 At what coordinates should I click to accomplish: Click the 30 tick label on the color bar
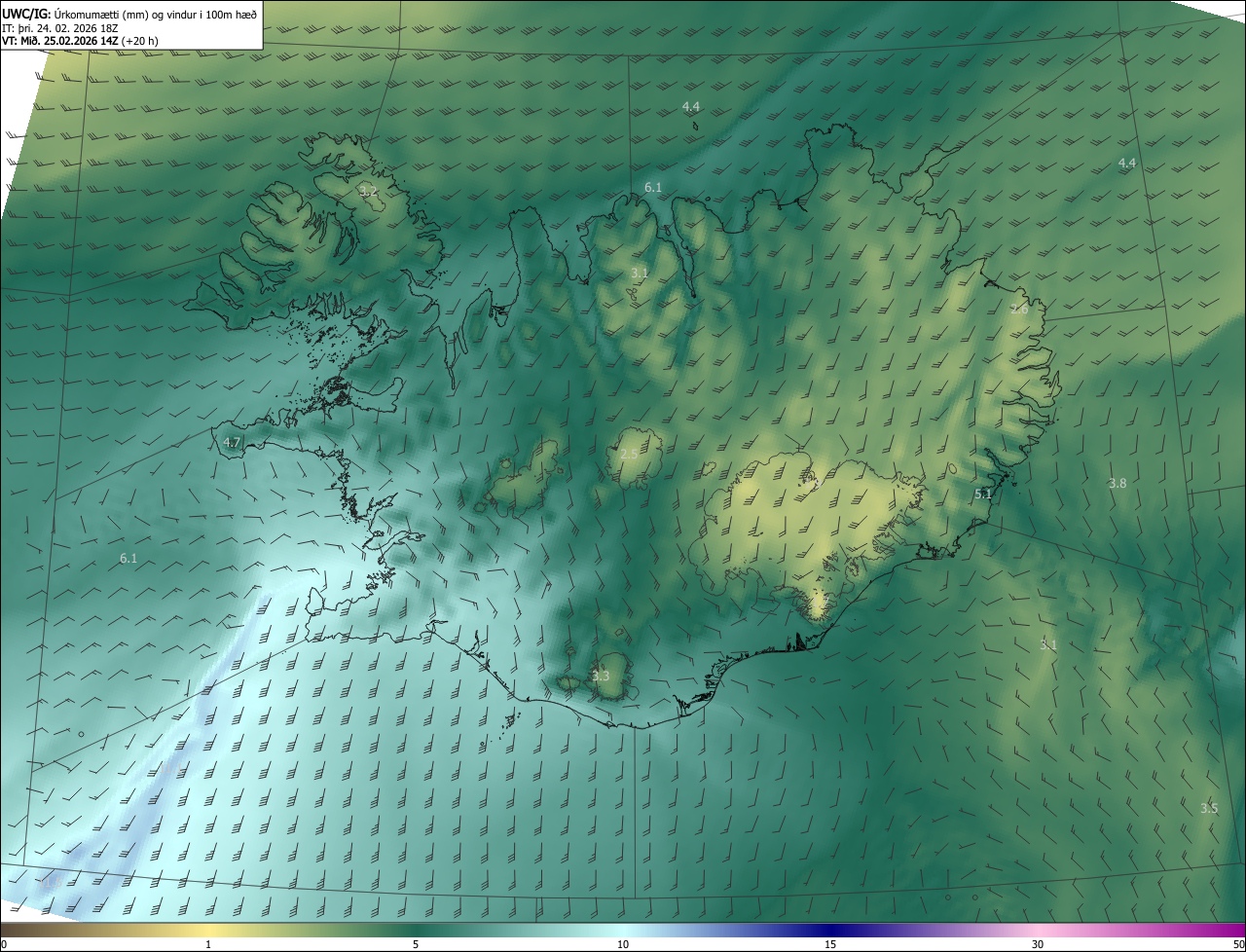point(1038,944)
